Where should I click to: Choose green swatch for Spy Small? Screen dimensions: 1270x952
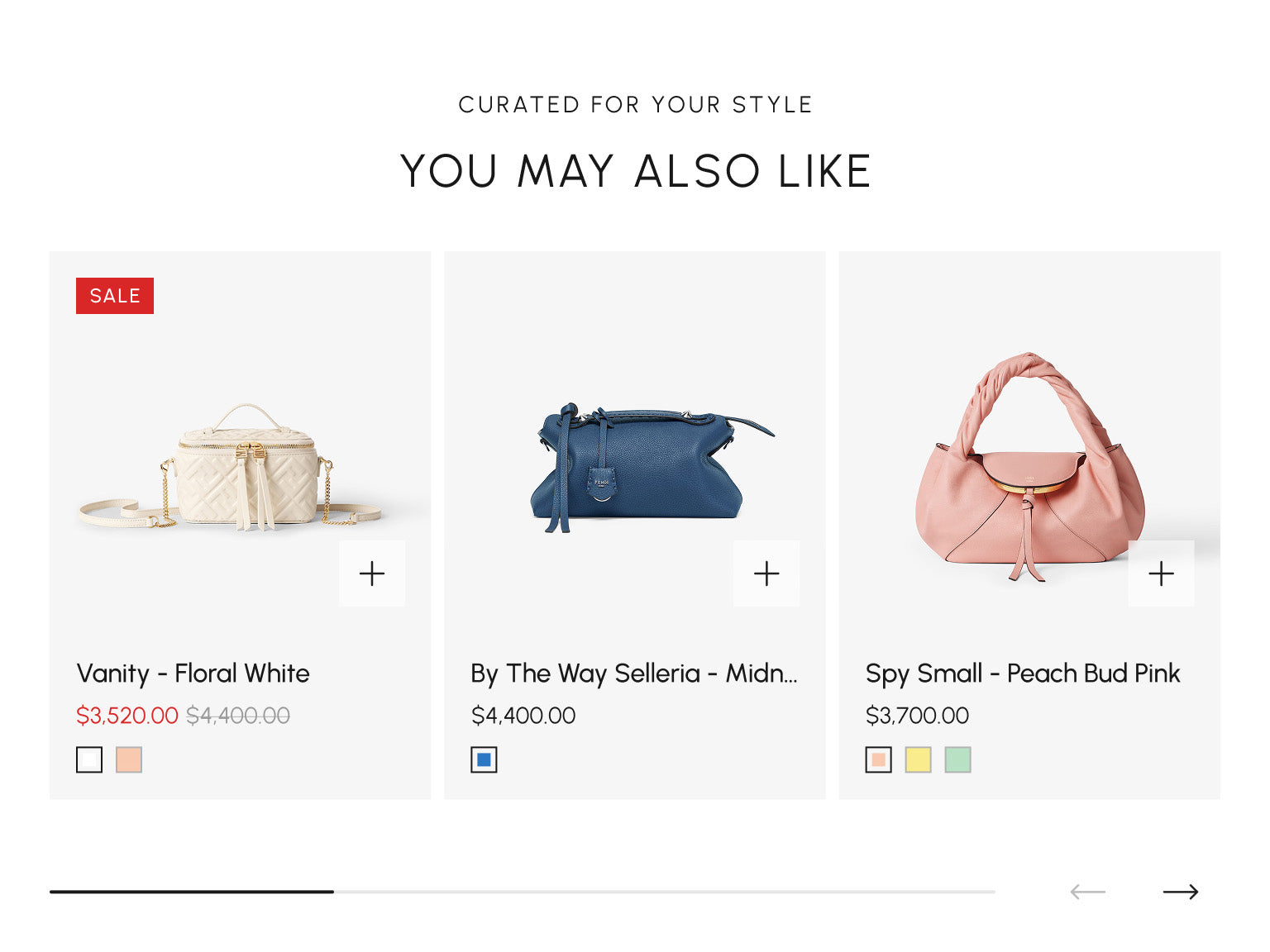tap(957, 759)
